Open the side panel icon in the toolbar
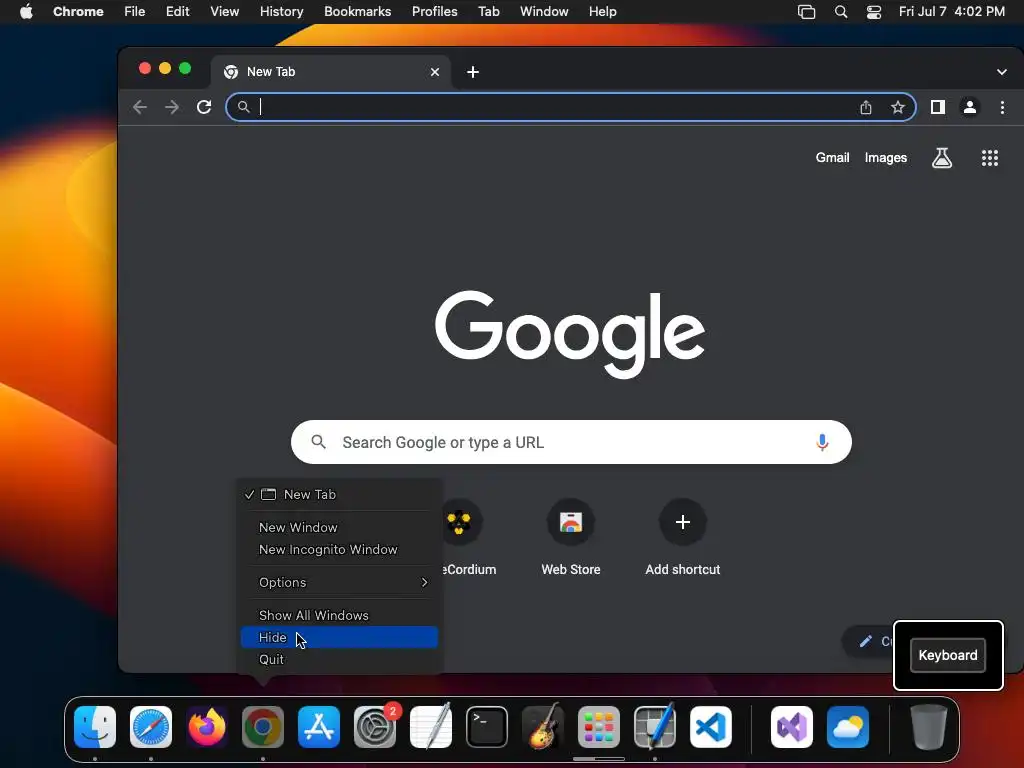1024x768 pixels. [938, 107]
